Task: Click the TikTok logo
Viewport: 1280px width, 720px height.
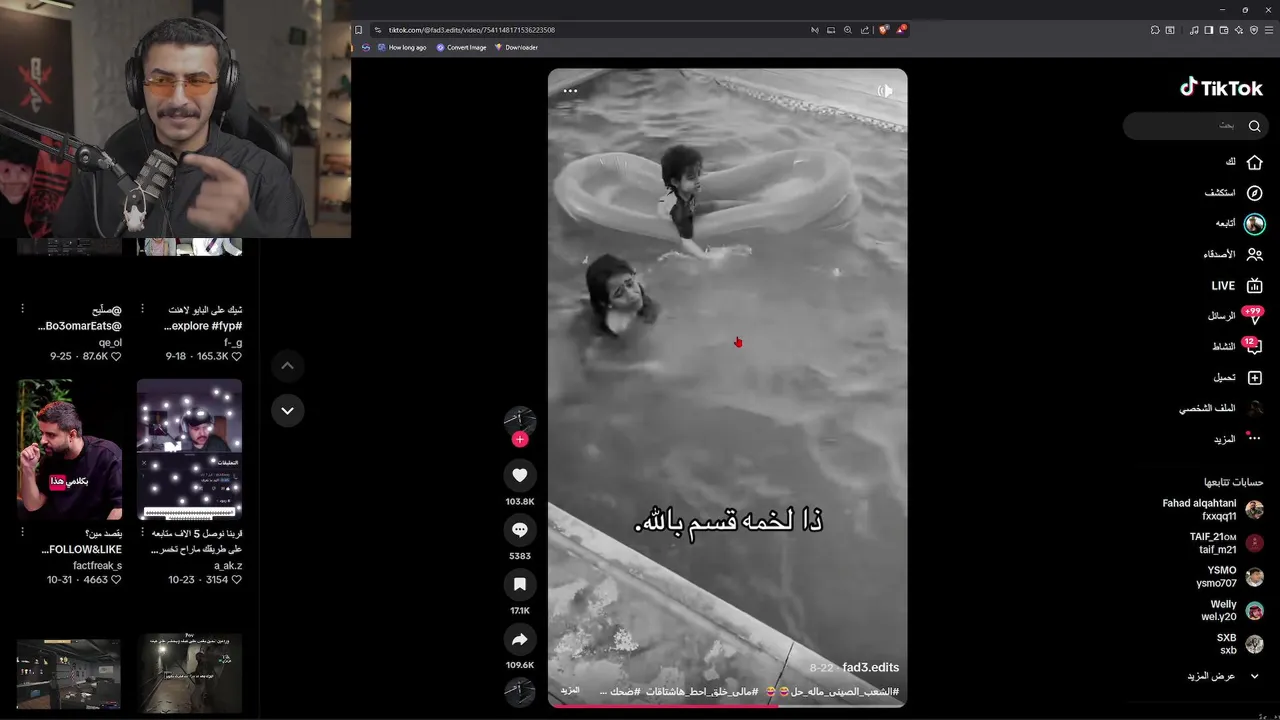Action: click(1221, 88)
